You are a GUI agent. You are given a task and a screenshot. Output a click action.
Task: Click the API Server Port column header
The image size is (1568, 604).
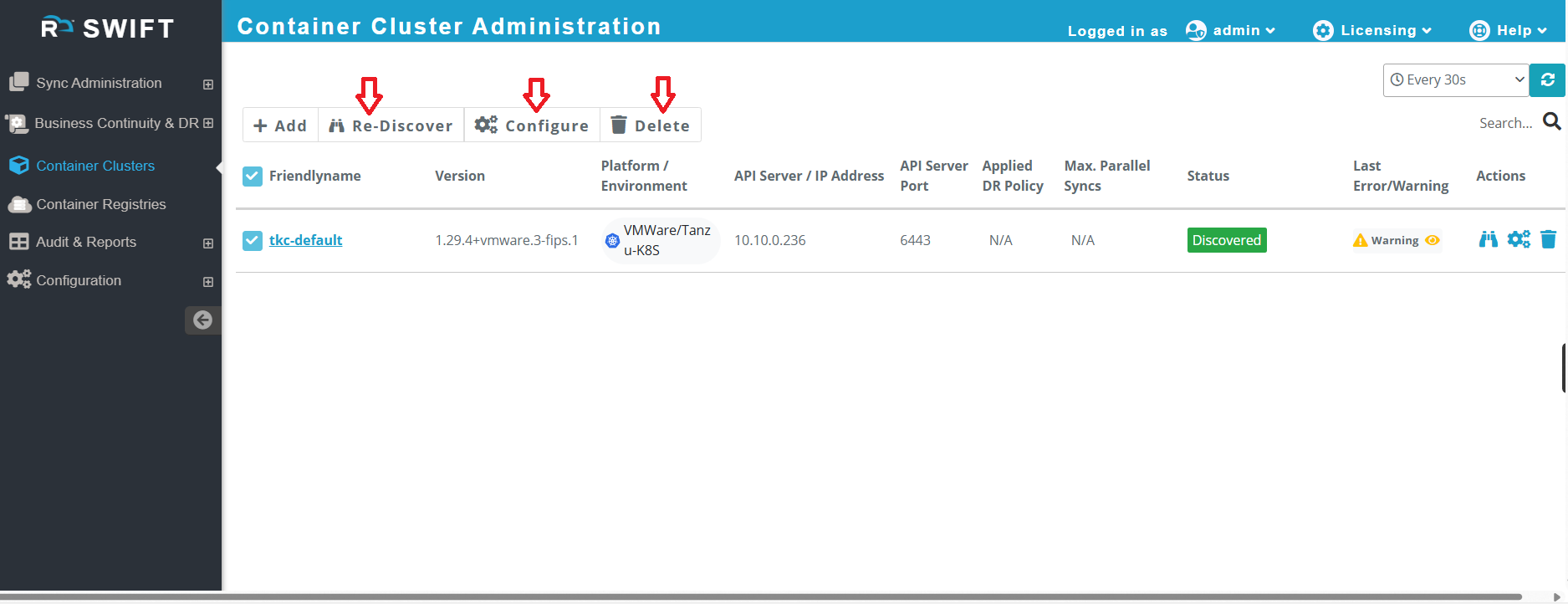[x=934, y=176]
